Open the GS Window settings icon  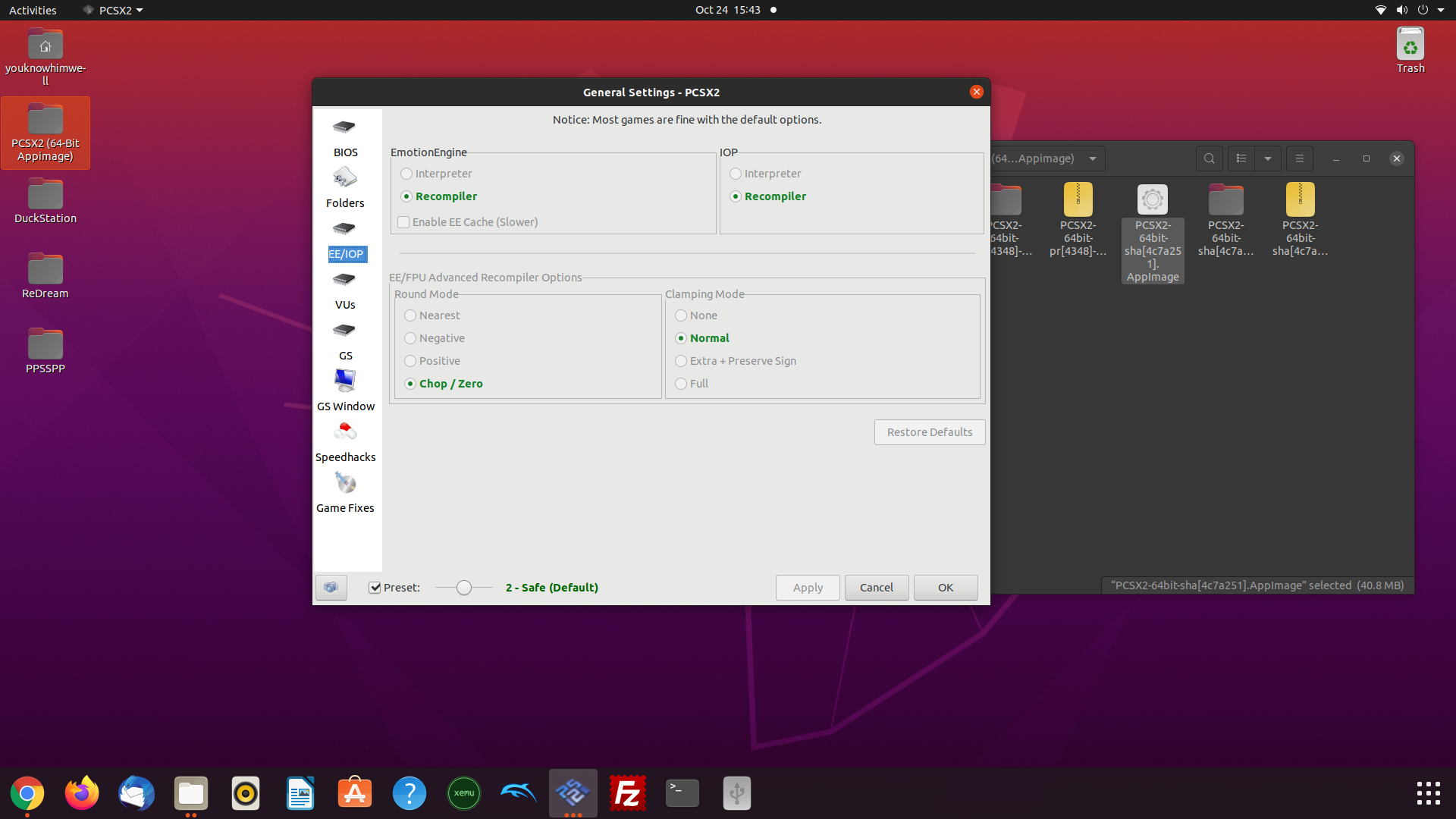coord(344,381)
